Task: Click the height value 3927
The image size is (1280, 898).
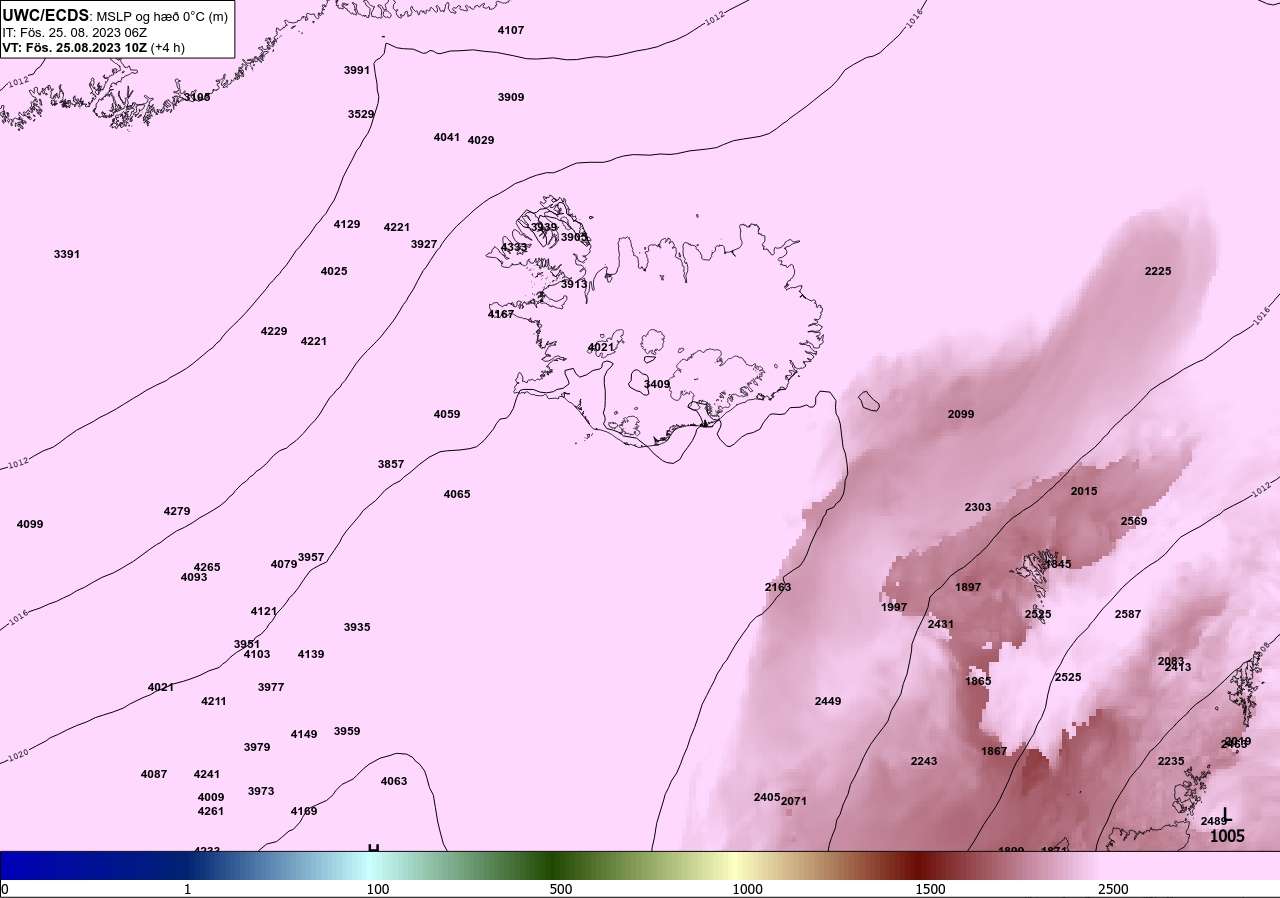Action: tap(424, 244)
